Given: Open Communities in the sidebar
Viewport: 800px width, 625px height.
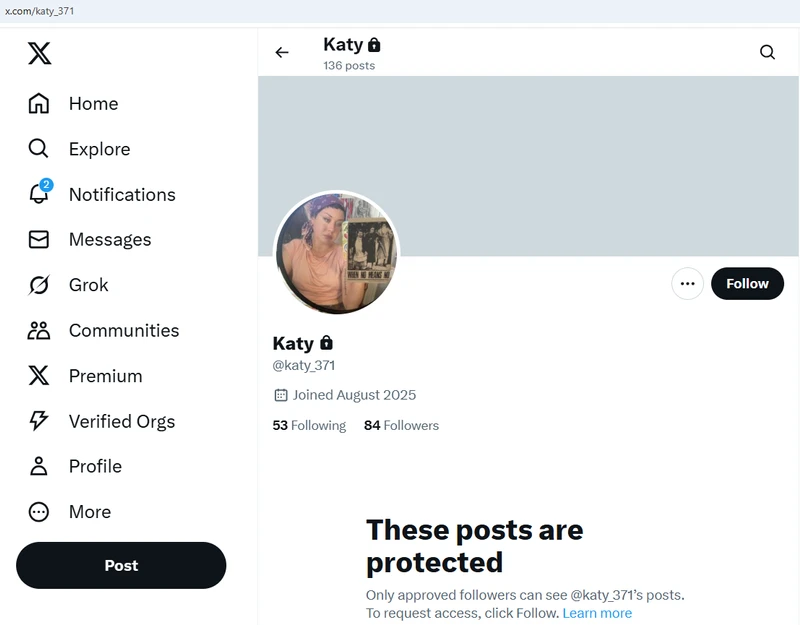Looking at the screenshot, I should click(38, 330).
